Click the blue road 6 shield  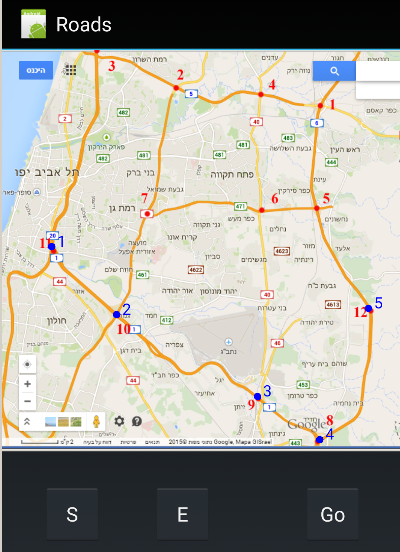click(317, 123)
